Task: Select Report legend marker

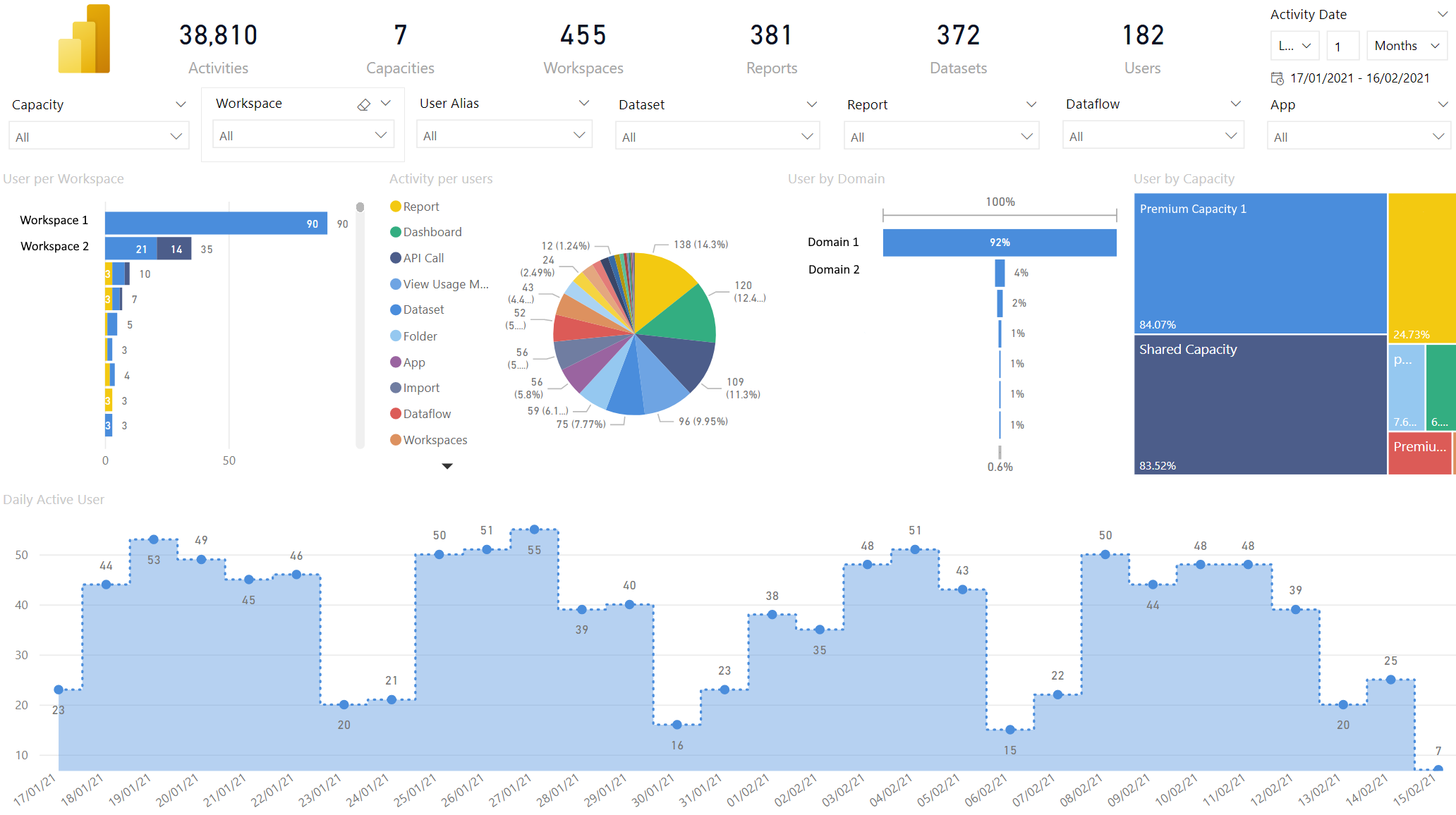Action: pos(396,207)
